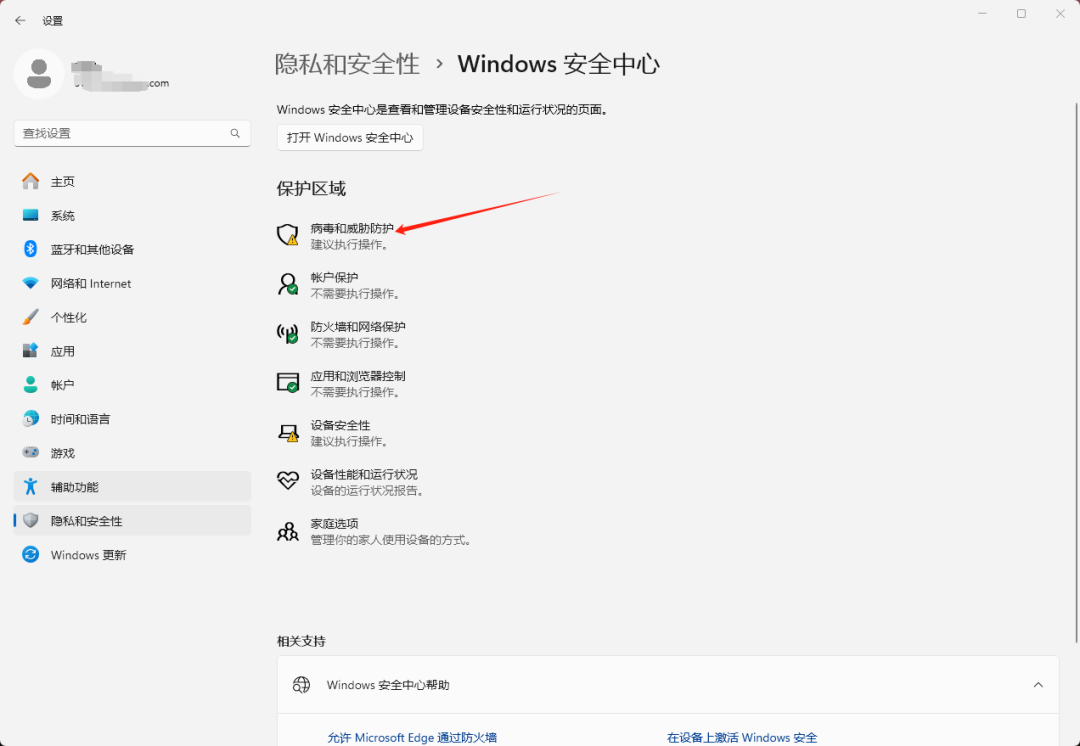Click the 设备性能和运行状况 heart icon
Viewport: 1080px width, 746px height.
pyautogui.click(x=287, y=481)
